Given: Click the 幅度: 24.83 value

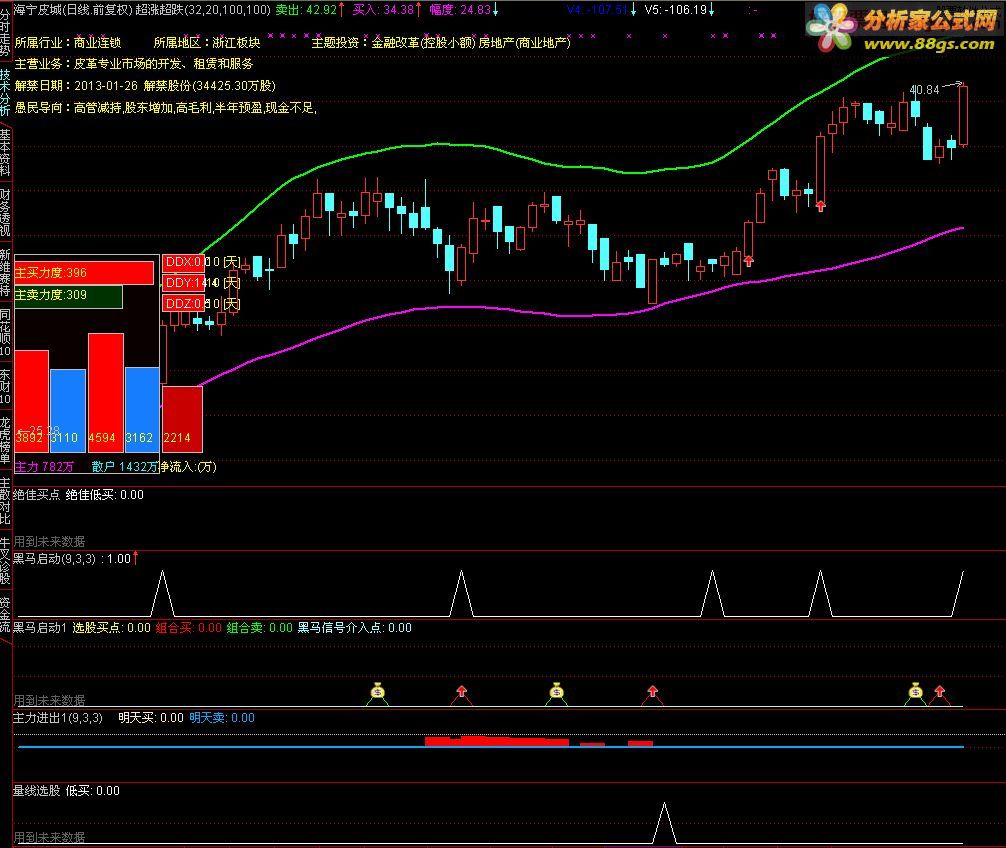Looking at the screenshot, I should pos(459,10).
